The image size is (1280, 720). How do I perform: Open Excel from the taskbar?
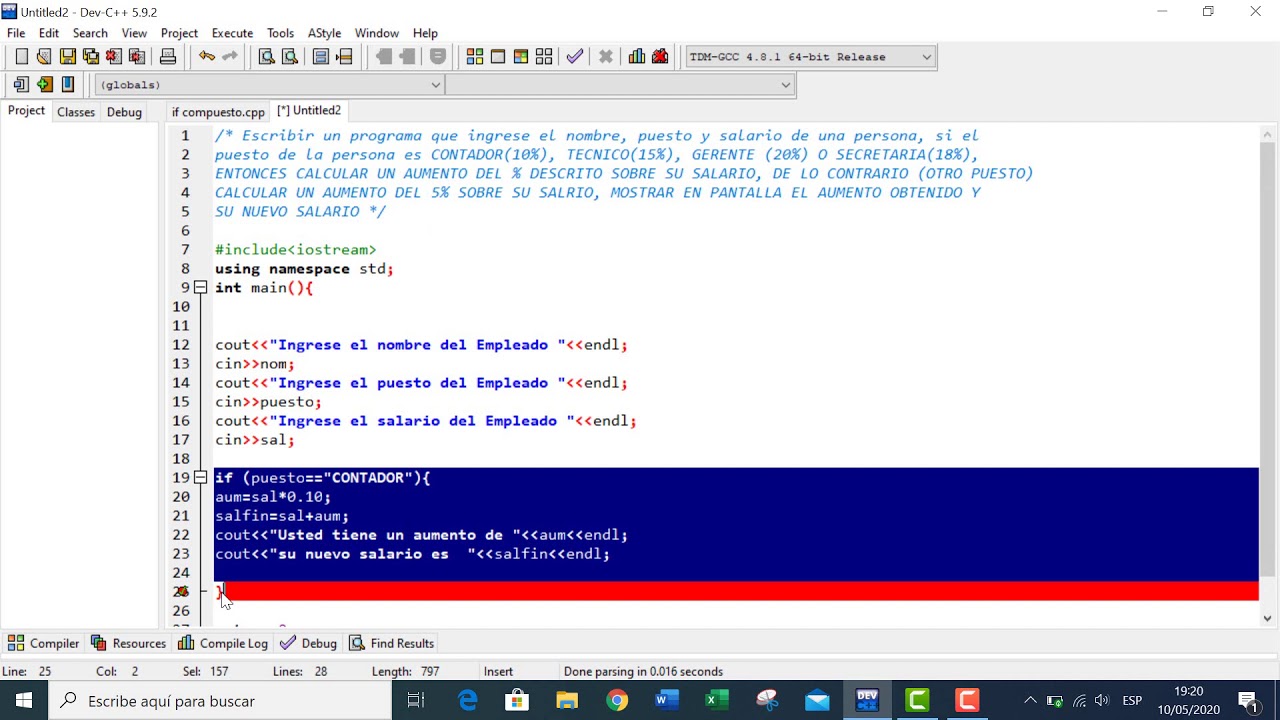coord(717,701)
